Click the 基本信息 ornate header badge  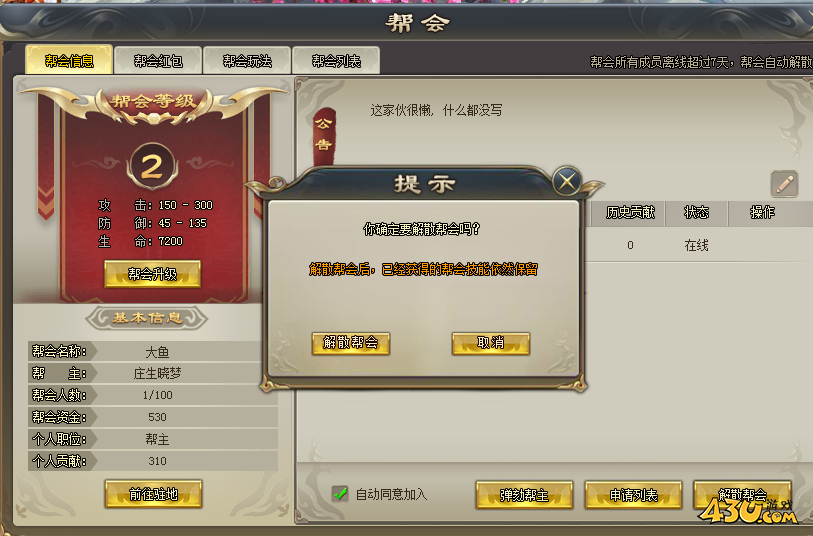click(146, 318)
